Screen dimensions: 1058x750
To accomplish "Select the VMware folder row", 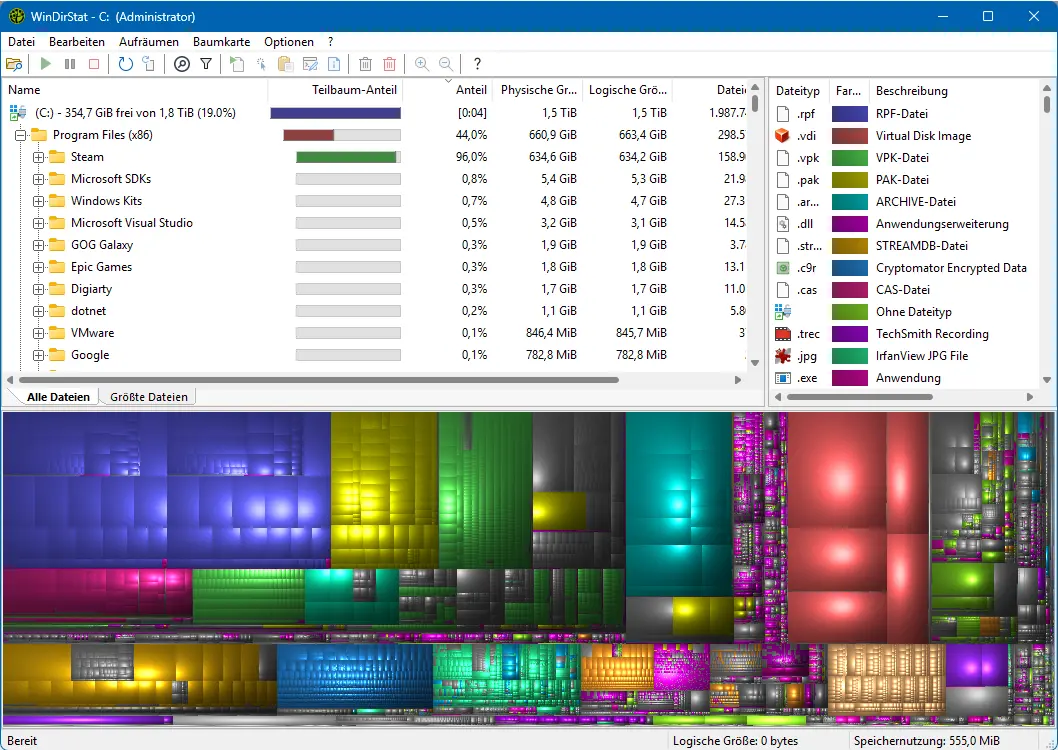I will (x=92, y=333).
